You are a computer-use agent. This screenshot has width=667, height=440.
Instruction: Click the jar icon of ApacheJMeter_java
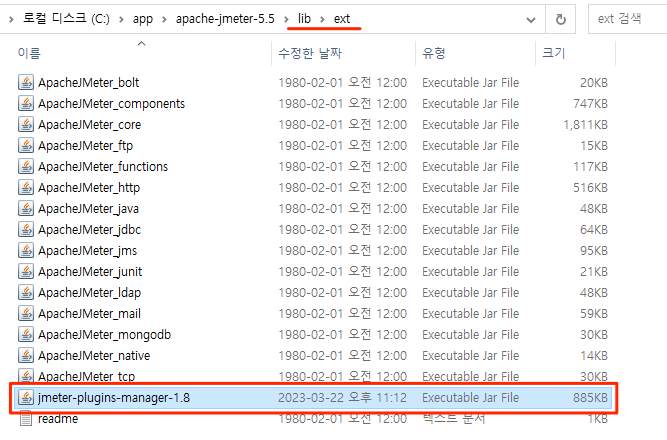tap(26, 209)
